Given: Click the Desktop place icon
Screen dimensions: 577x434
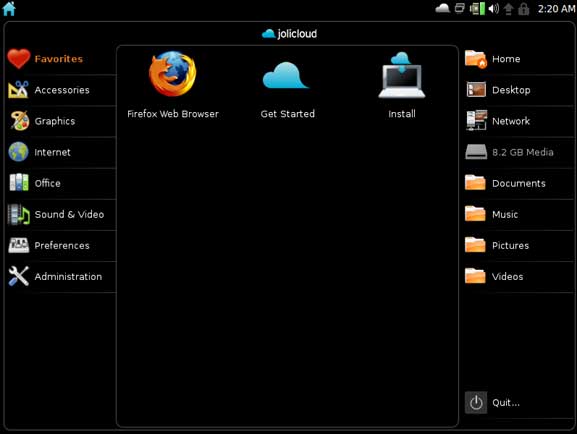Looking at the screenshot, I should pos(476,89).
